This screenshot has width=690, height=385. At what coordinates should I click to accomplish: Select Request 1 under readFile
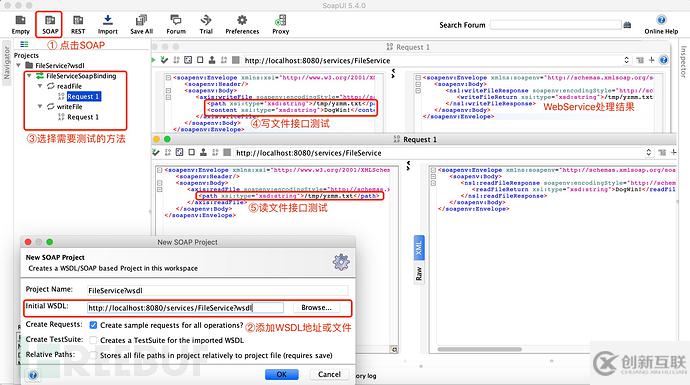click(x=84, y=96)
